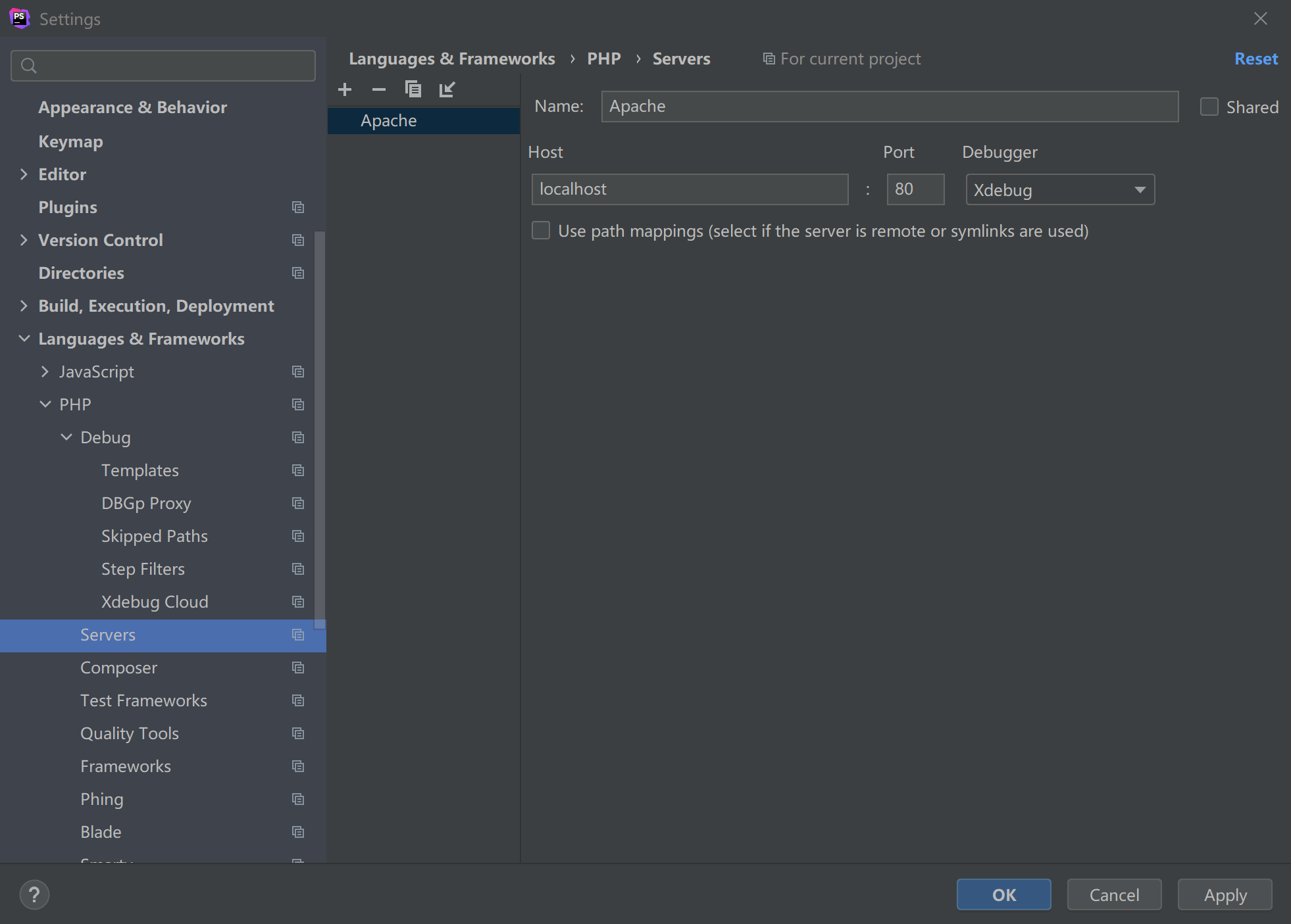Collapse the Debug tree node

click(x=66, y=437)
